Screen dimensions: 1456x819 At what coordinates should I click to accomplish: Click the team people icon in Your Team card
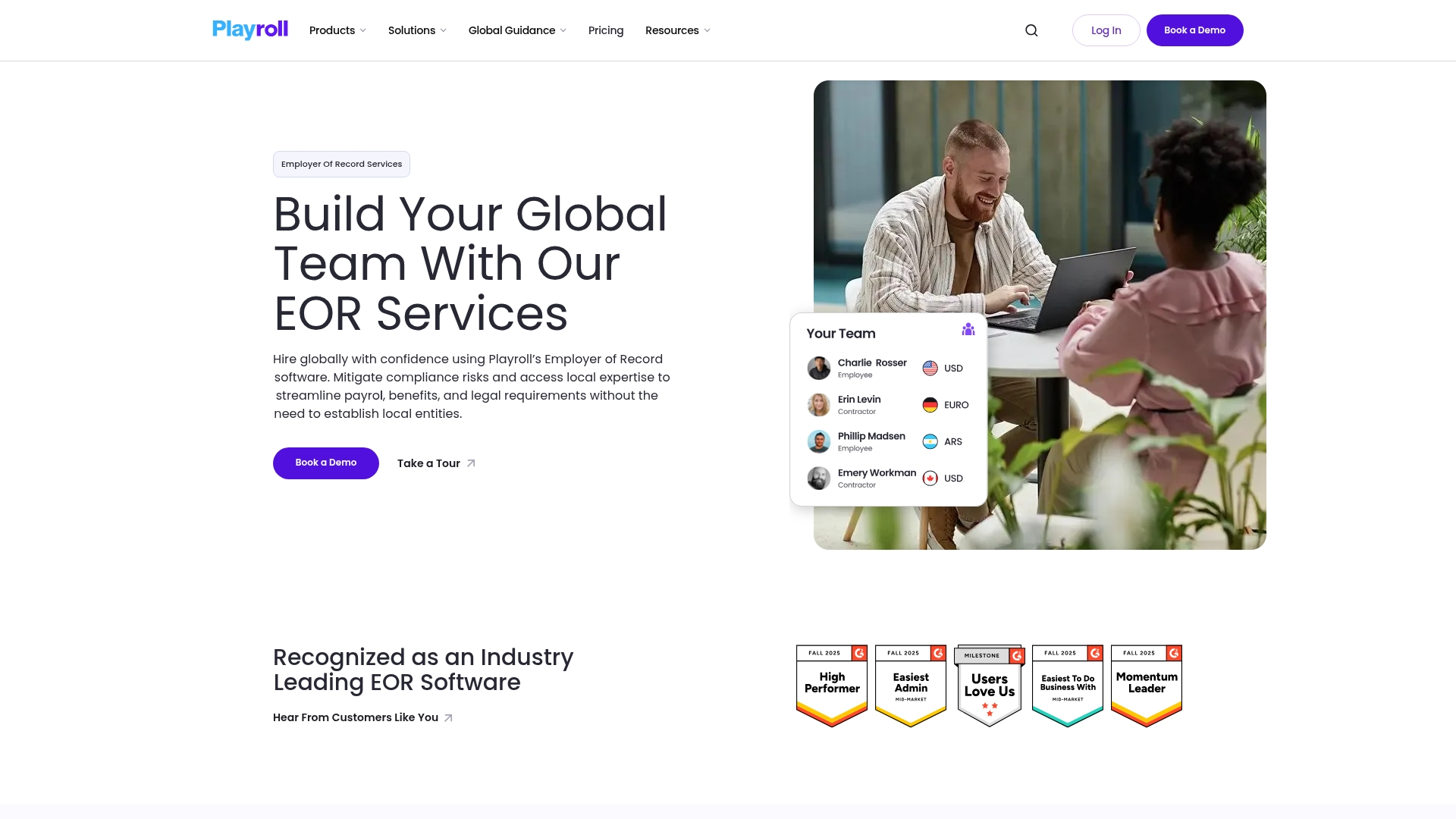tap(968, 329)
